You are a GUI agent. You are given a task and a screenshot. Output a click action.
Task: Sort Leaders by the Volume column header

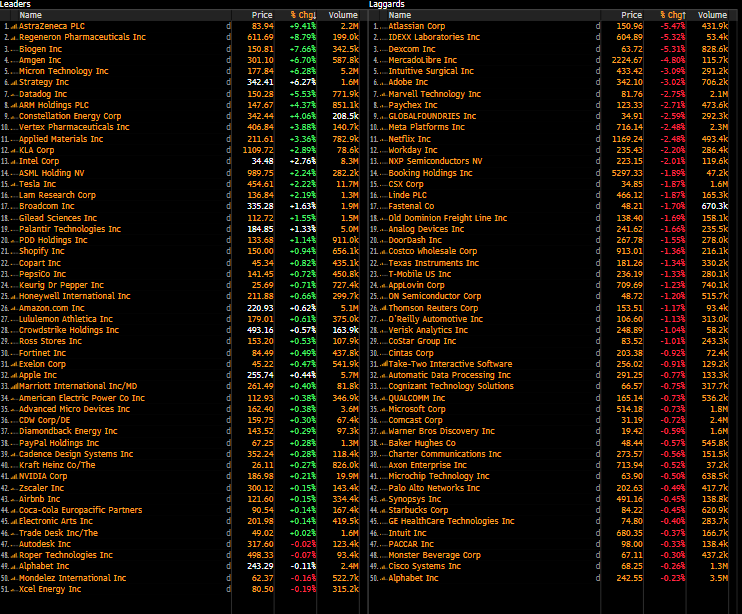coord(343,15)
